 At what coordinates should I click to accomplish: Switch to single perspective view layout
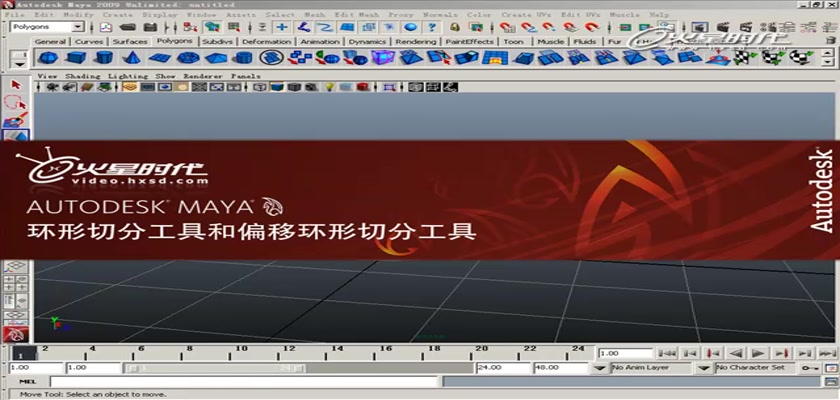click(x=16, y=266)
